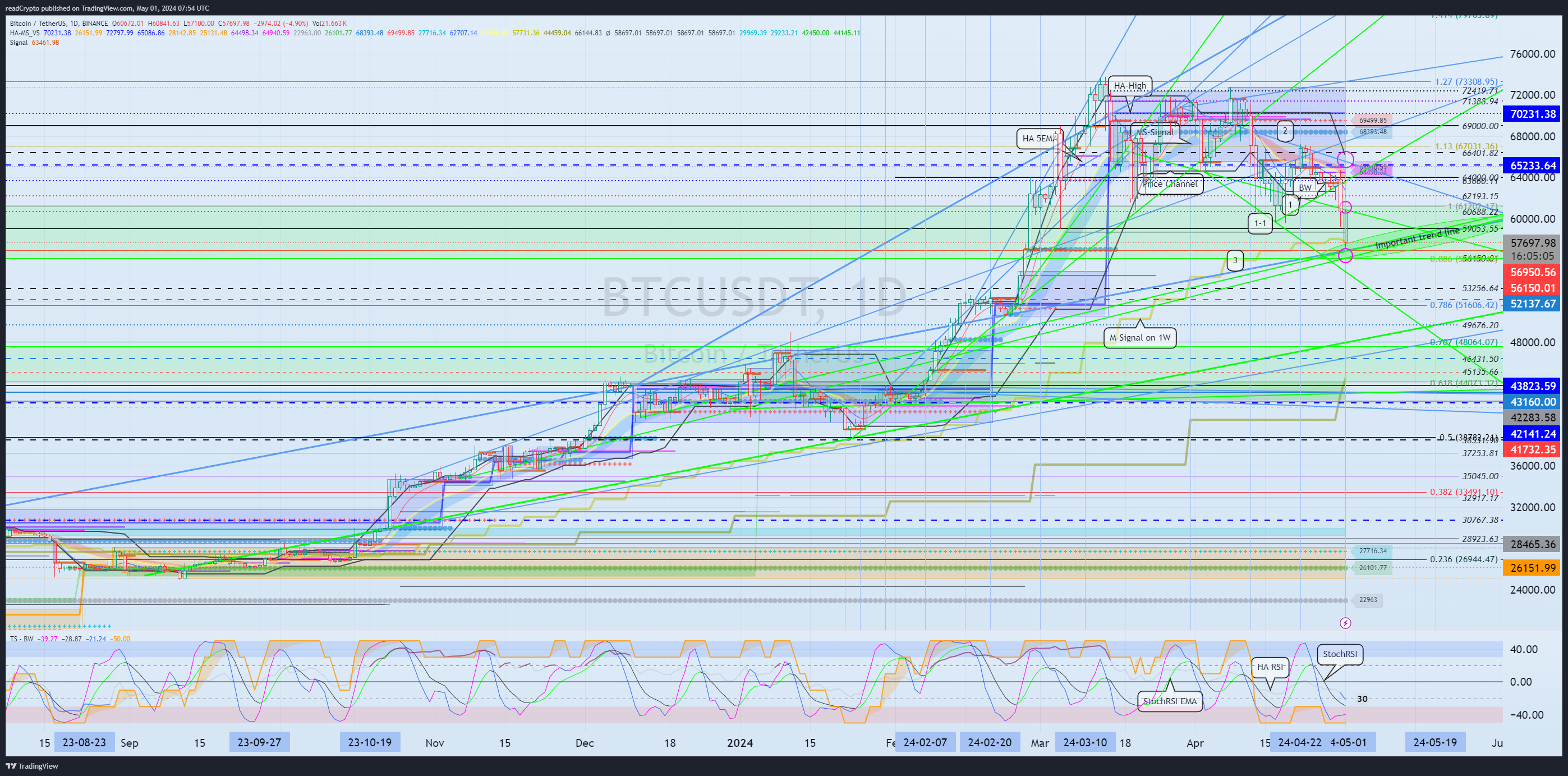
Task: Click the red 56950.56 price label
Action: tap(1533, 272)
